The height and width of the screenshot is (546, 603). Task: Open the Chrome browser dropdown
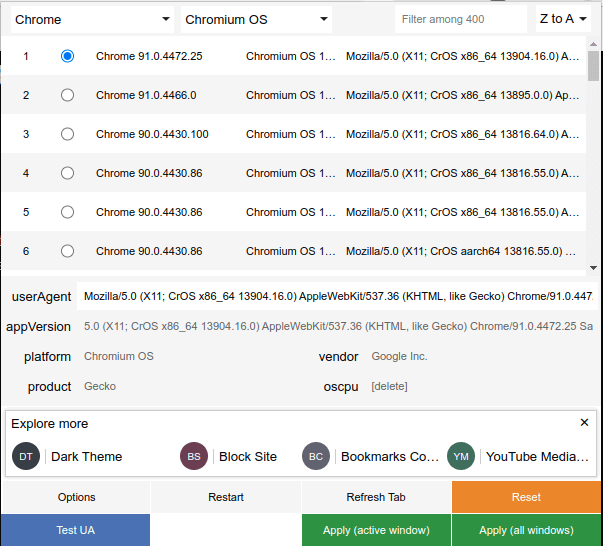pos(92,19)
